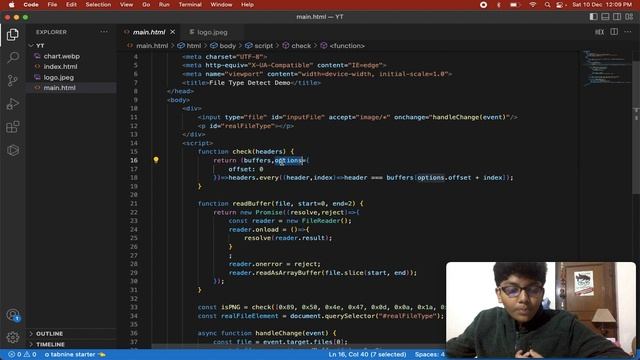The image size is (640, 360).
Task: Open editor more actions ellipsis
Action: [628, 32]
